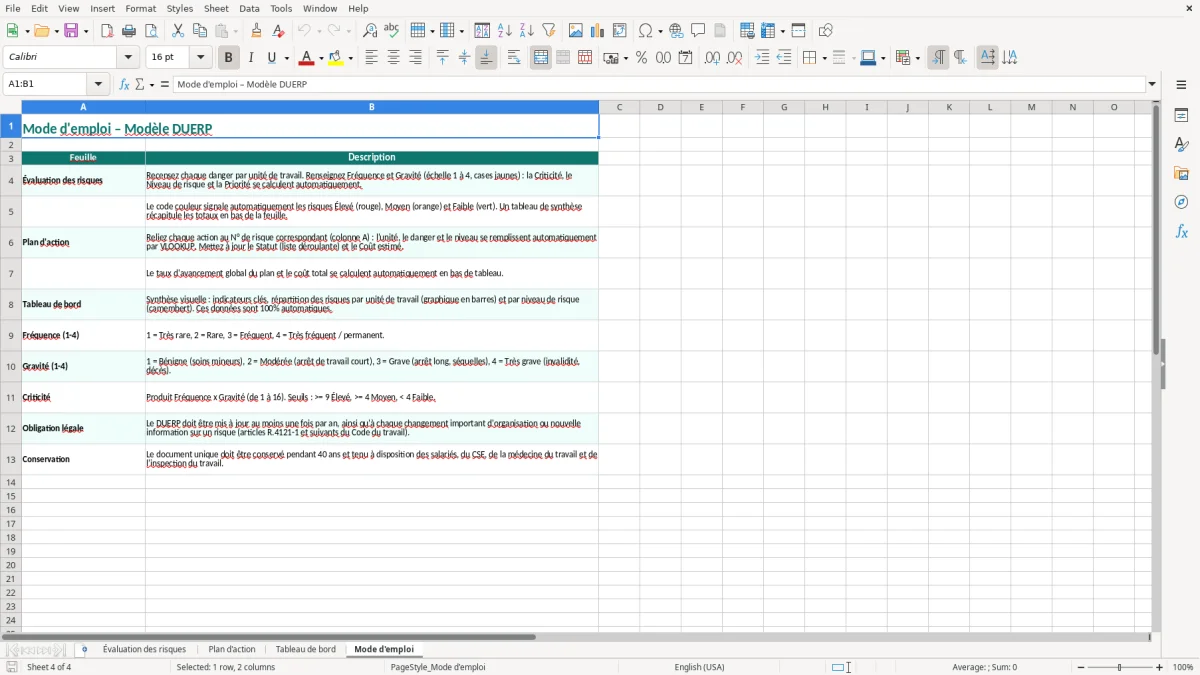The width and height of the screenshot is (1200, 675).
Task: Click the zoom slider in the status bar
Action: click(x=1120, y=667)
